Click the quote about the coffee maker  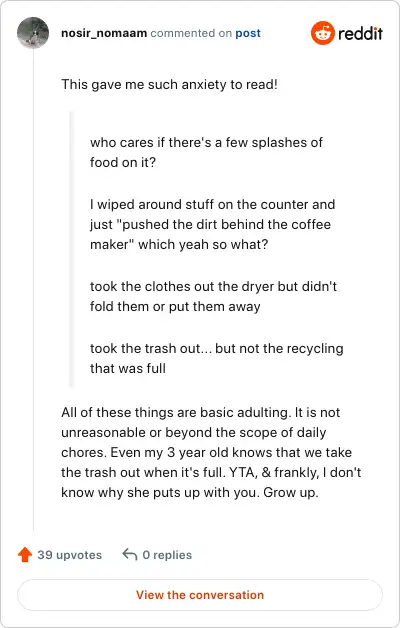213,224
